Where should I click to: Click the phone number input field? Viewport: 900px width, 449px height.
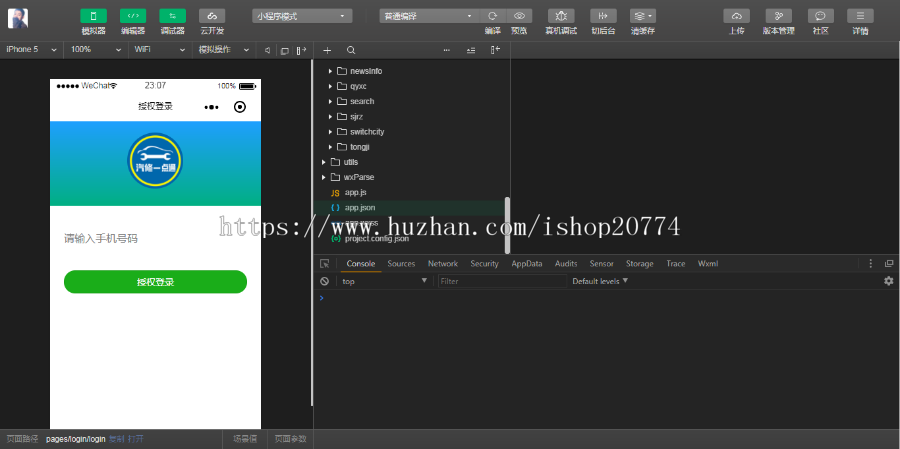pos(155,239)
